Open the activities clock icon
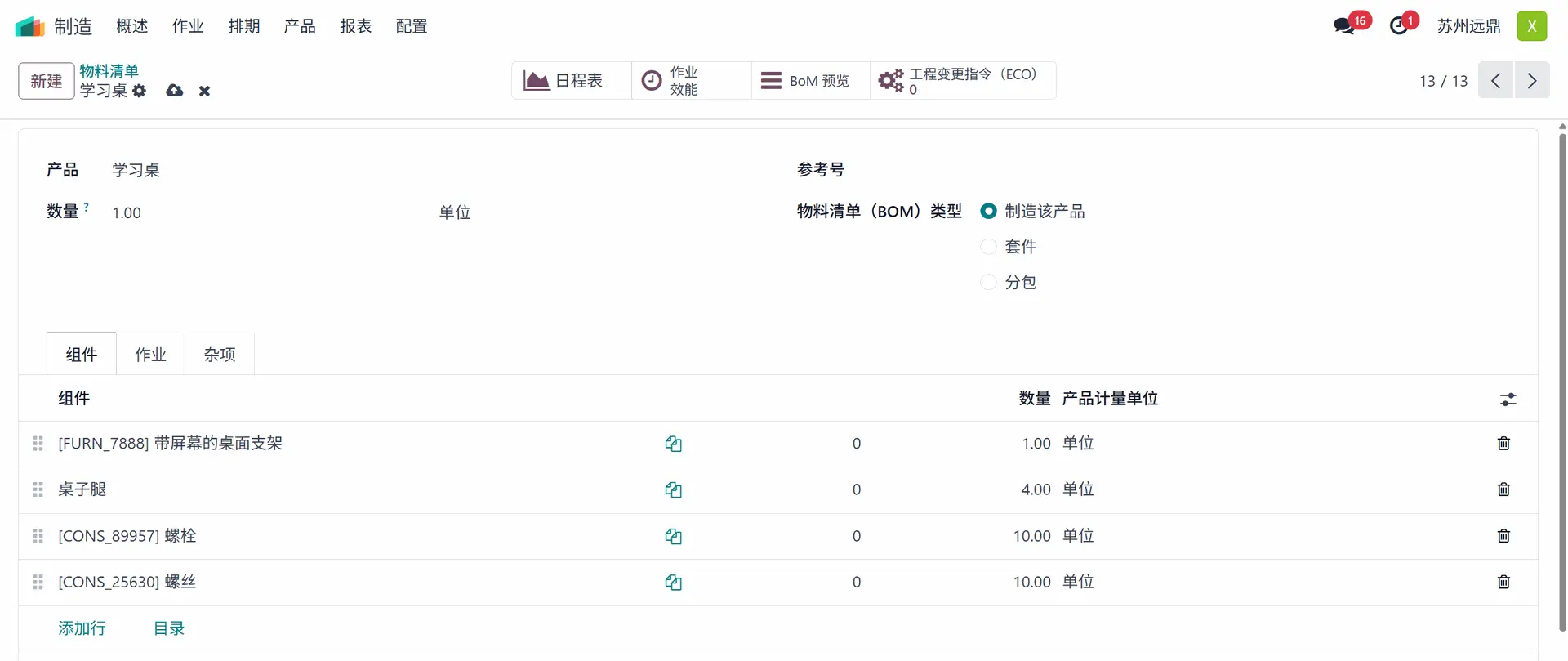 coord(1399,26)
